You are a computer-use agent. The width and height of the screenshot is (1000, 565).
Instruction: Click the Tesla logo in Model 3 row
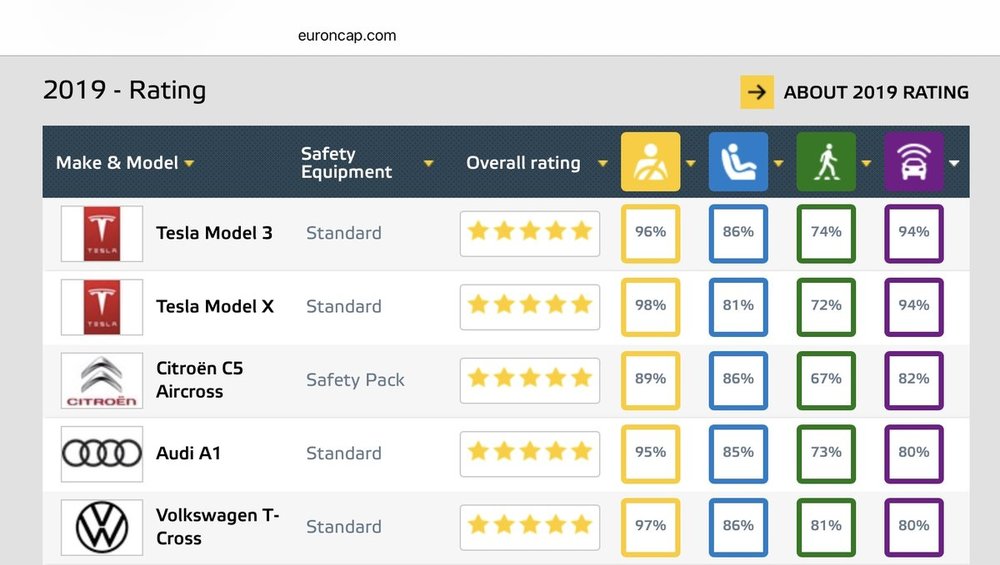(x=102, y=234)
